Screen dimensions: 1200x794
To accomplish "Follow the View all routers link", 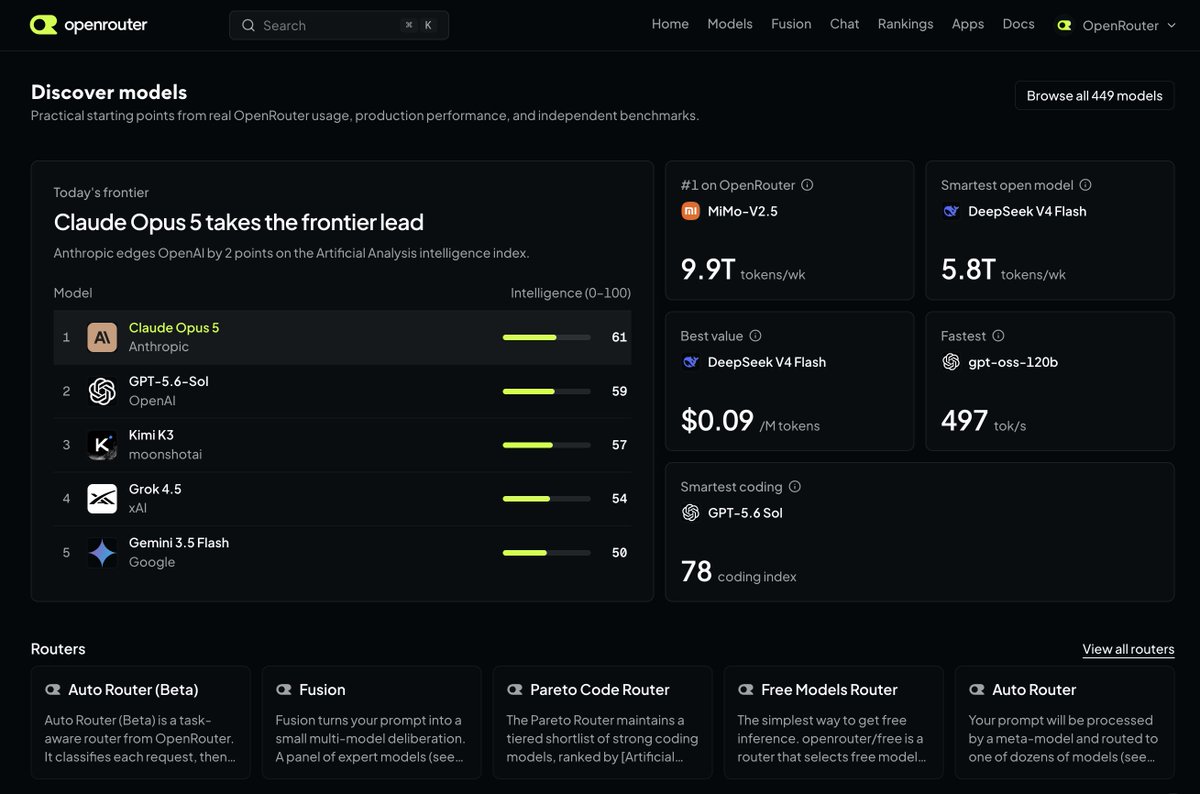I will (1128, 649).
